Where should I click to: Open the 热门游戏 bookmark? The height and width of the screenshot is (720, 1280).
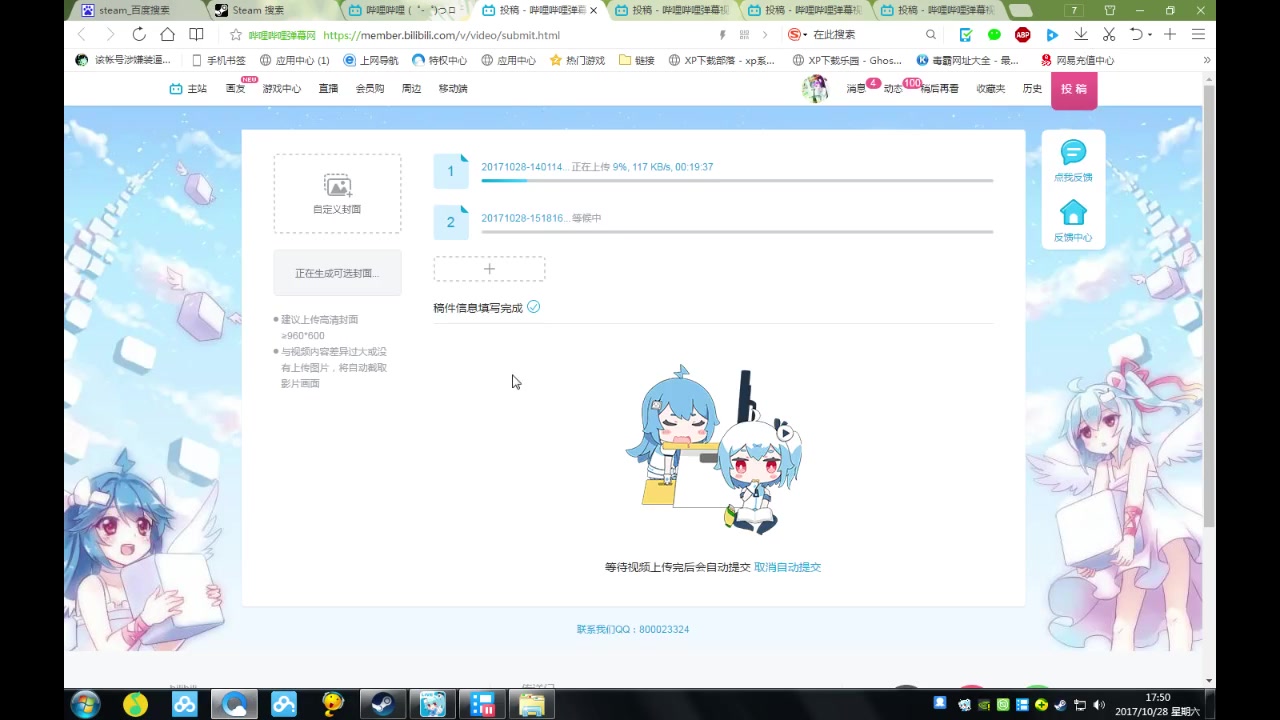point(577,60)
